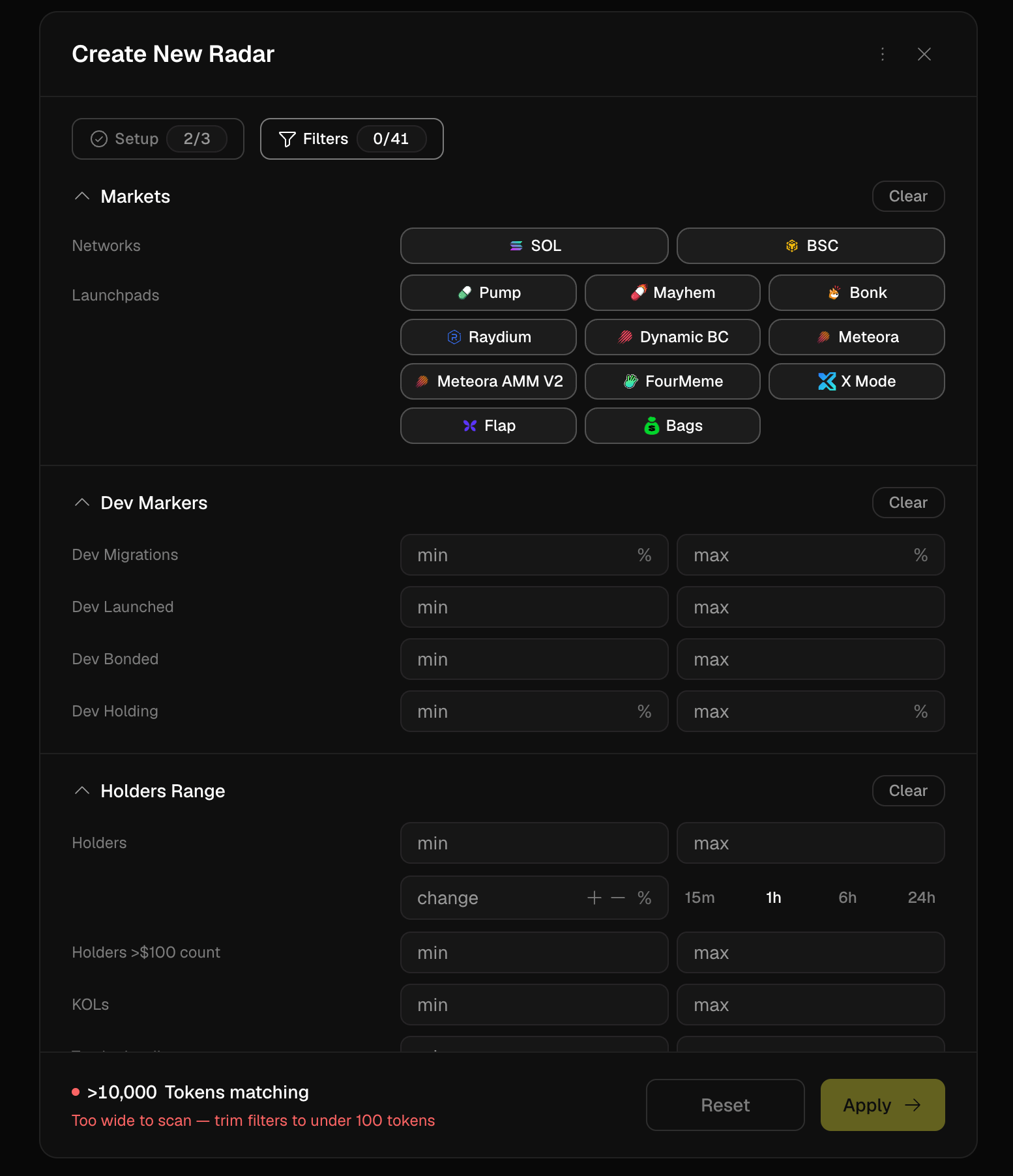Toggle the FourMeme launchpad

tap(673, 381)
